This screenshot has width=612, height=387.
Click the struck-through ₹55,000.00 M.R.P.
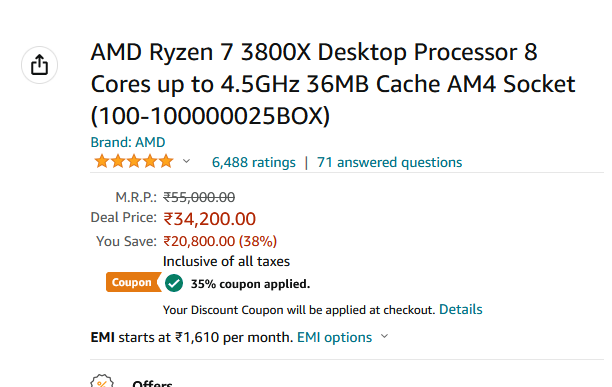(199, 197)
